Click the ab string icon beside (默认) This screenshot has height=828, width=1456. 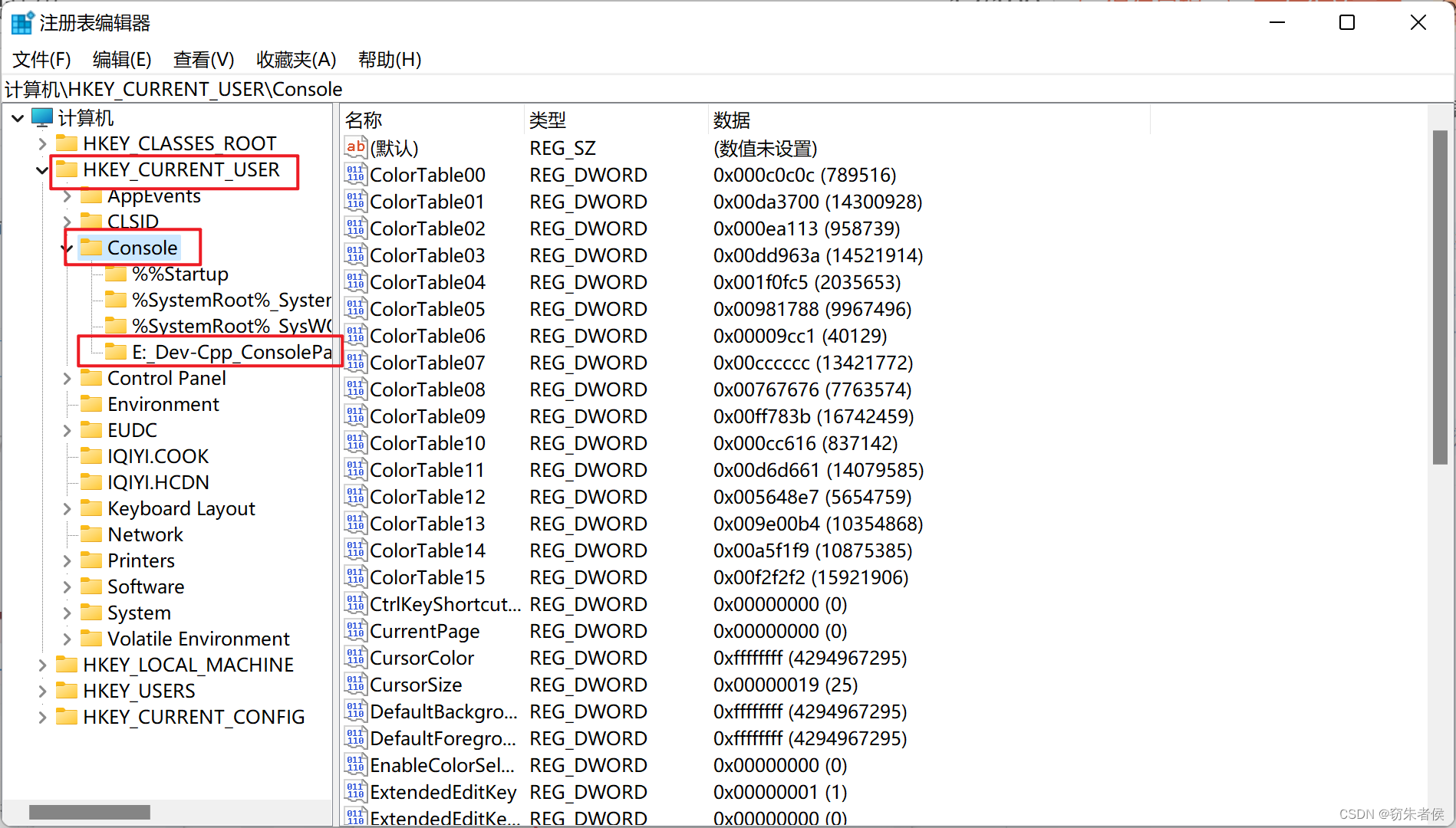pos(355,147)
